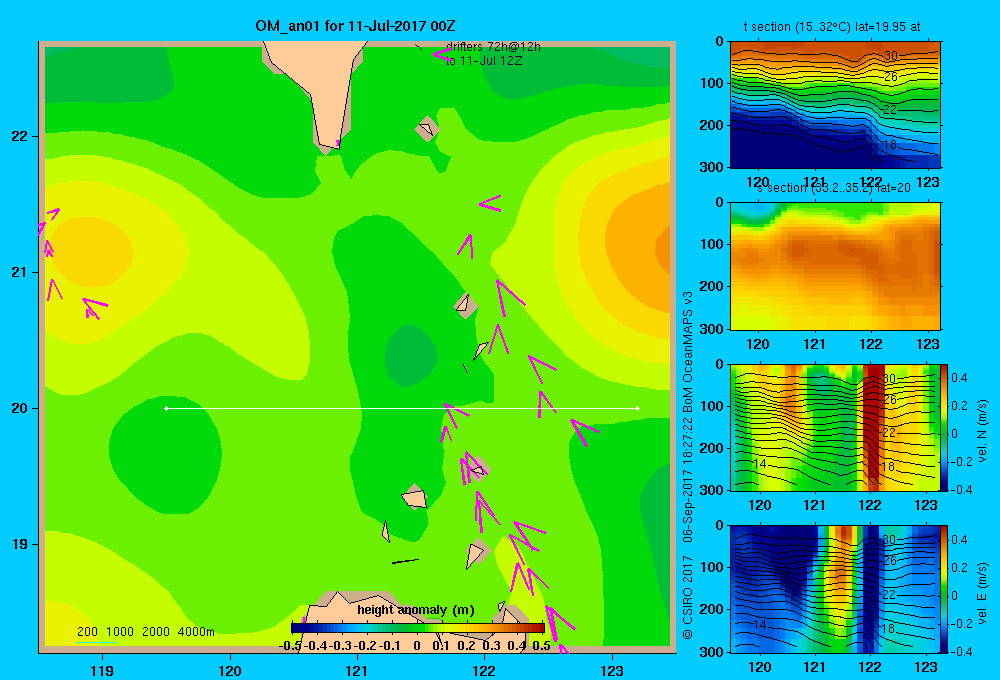Click the "18" isotherm label in temperature section
Viewport: 1000px width, 680px height.
coord(890,145)
